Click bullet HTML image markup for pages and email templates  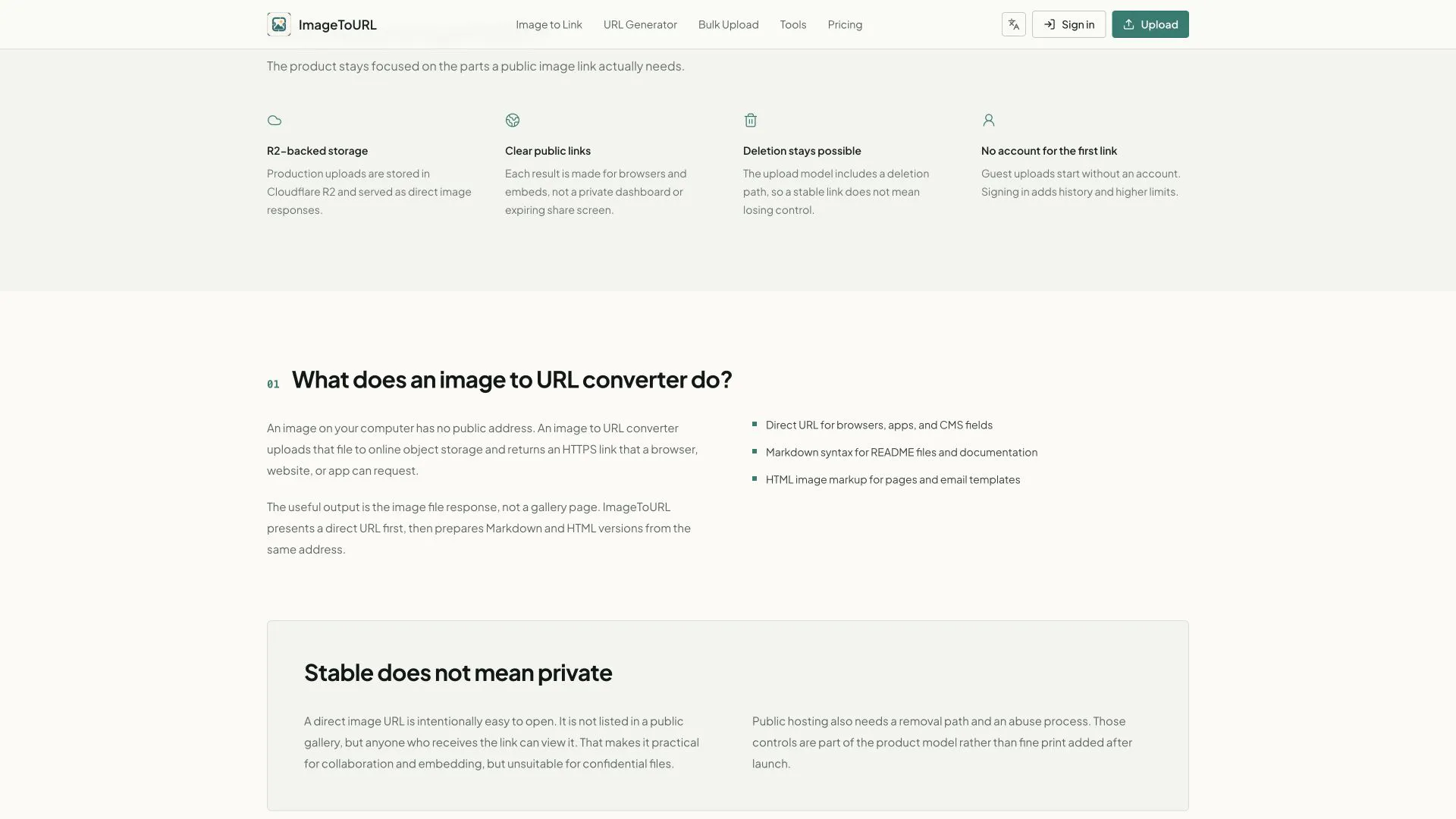coord(893,479)
